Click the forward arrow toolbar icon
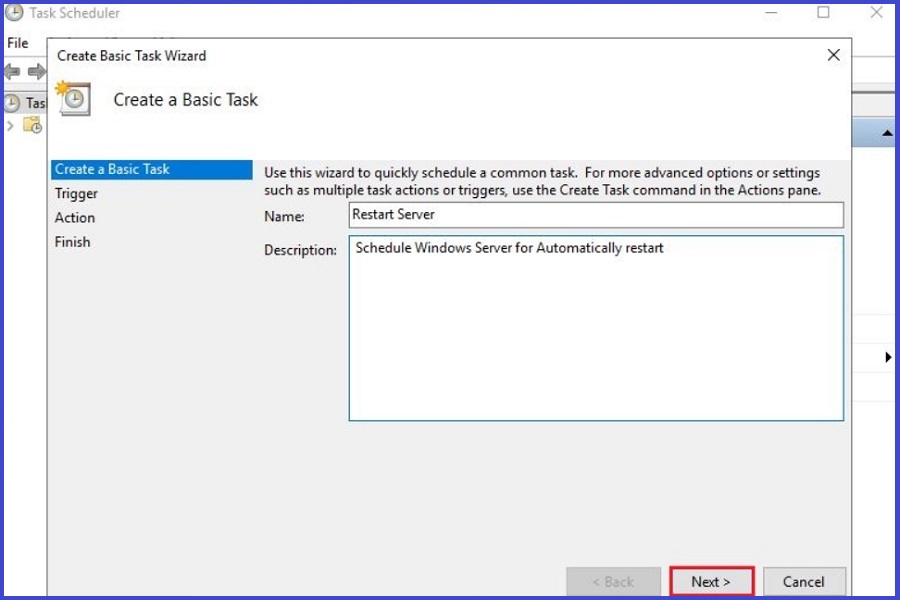 tap(36, 71)
